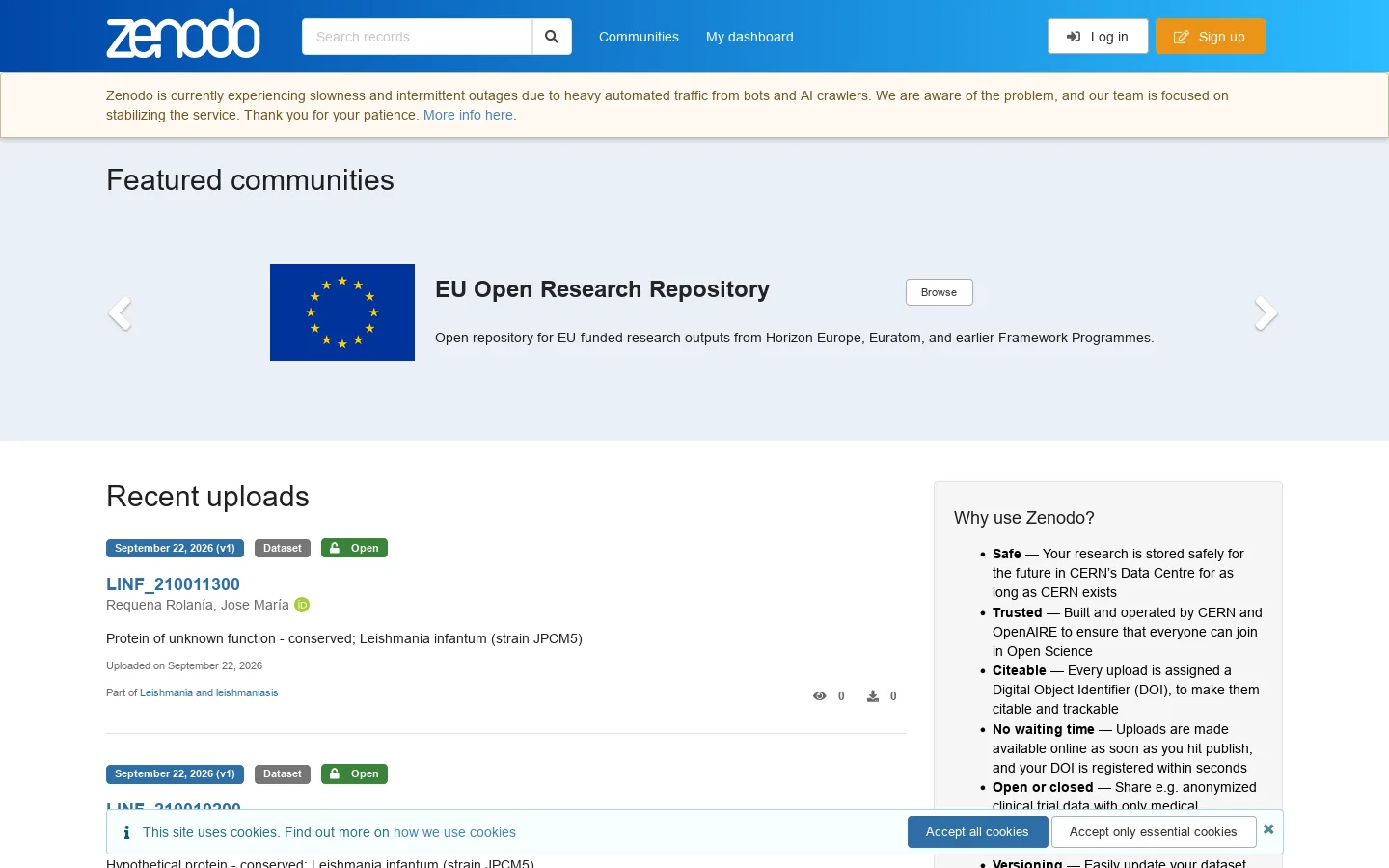This screenshot has width=1389, height=868.
Task: Dismiss the cookie banner with the X
Action: pos(1268,829)
